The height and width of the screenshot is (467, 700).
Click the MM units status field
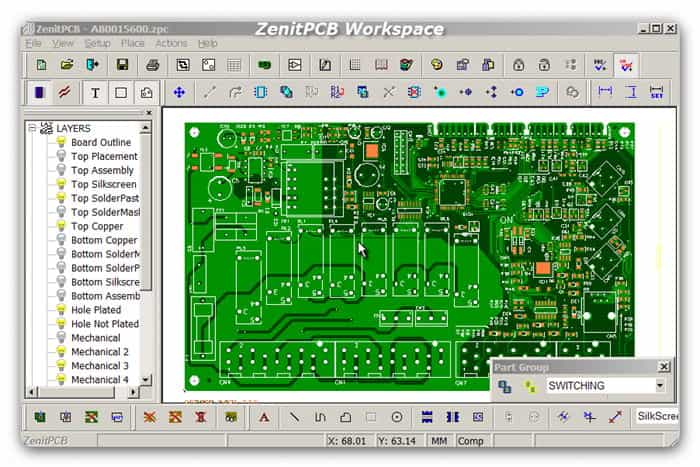pos(439,441)
